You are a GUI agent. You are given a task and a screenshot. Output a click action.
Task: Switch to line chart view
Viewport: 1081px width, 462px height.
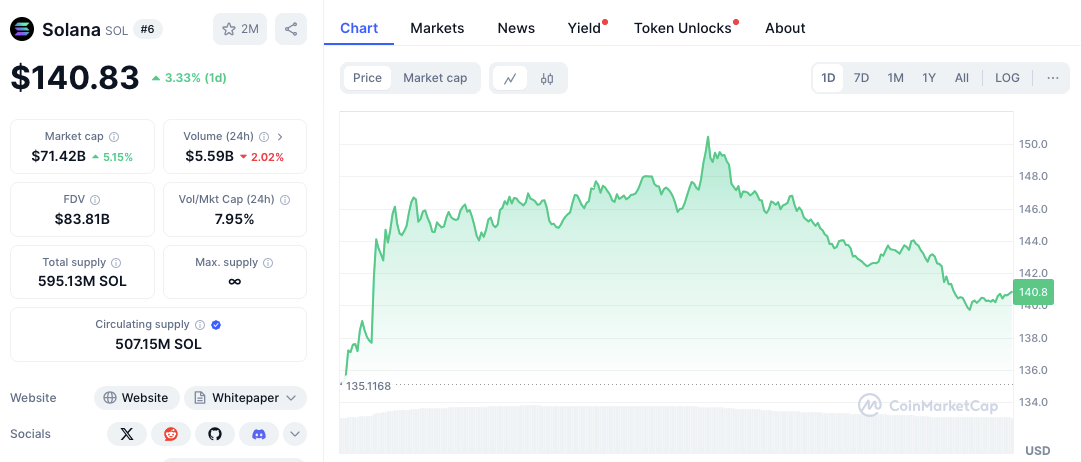coord(510,78)
